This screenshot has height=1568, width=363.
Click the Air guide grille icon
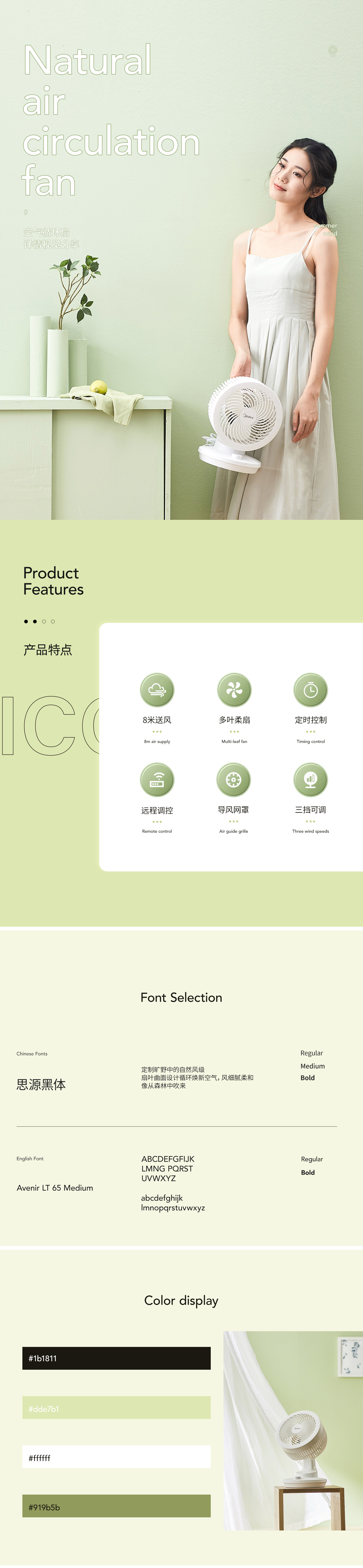point(234,780)
